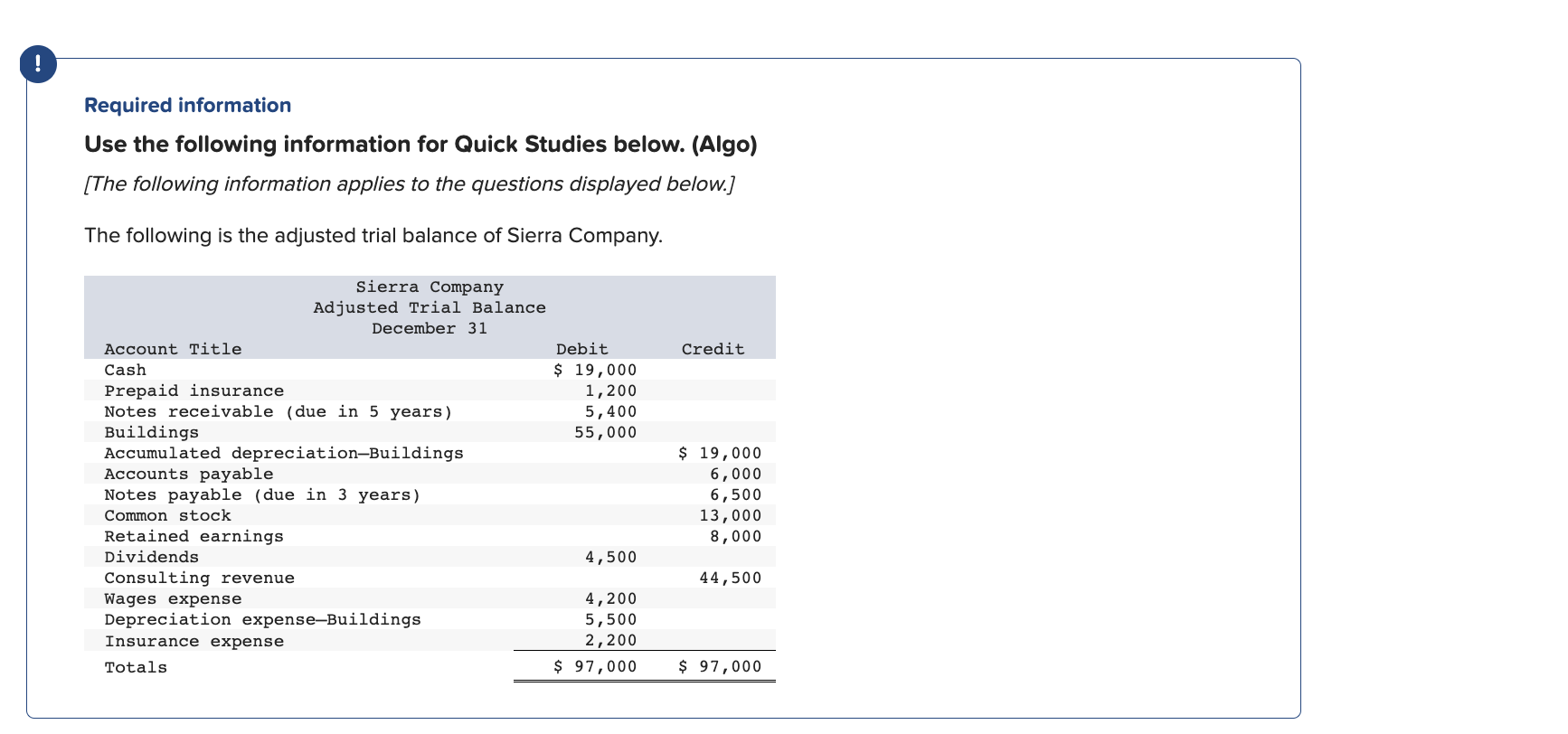Click 'Use the following information for Quick Studies' heading
Image resolution: width=1568 pixels, height=734 pixels.
pyautogui.click(x=420, y=145)
